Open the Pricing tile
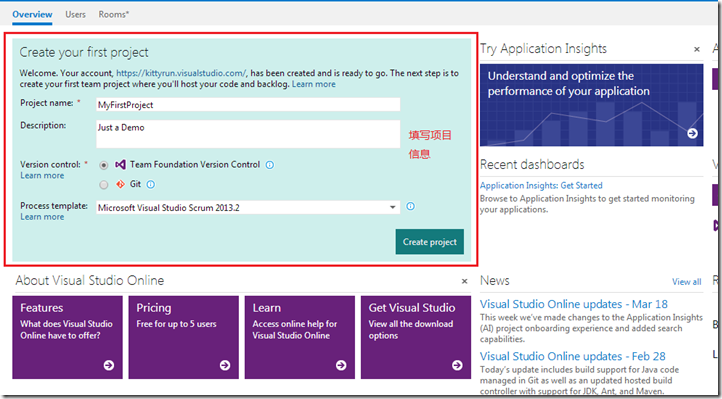This screenshot has height=399, width=722. pyautogui.click(x=183, y=337)
